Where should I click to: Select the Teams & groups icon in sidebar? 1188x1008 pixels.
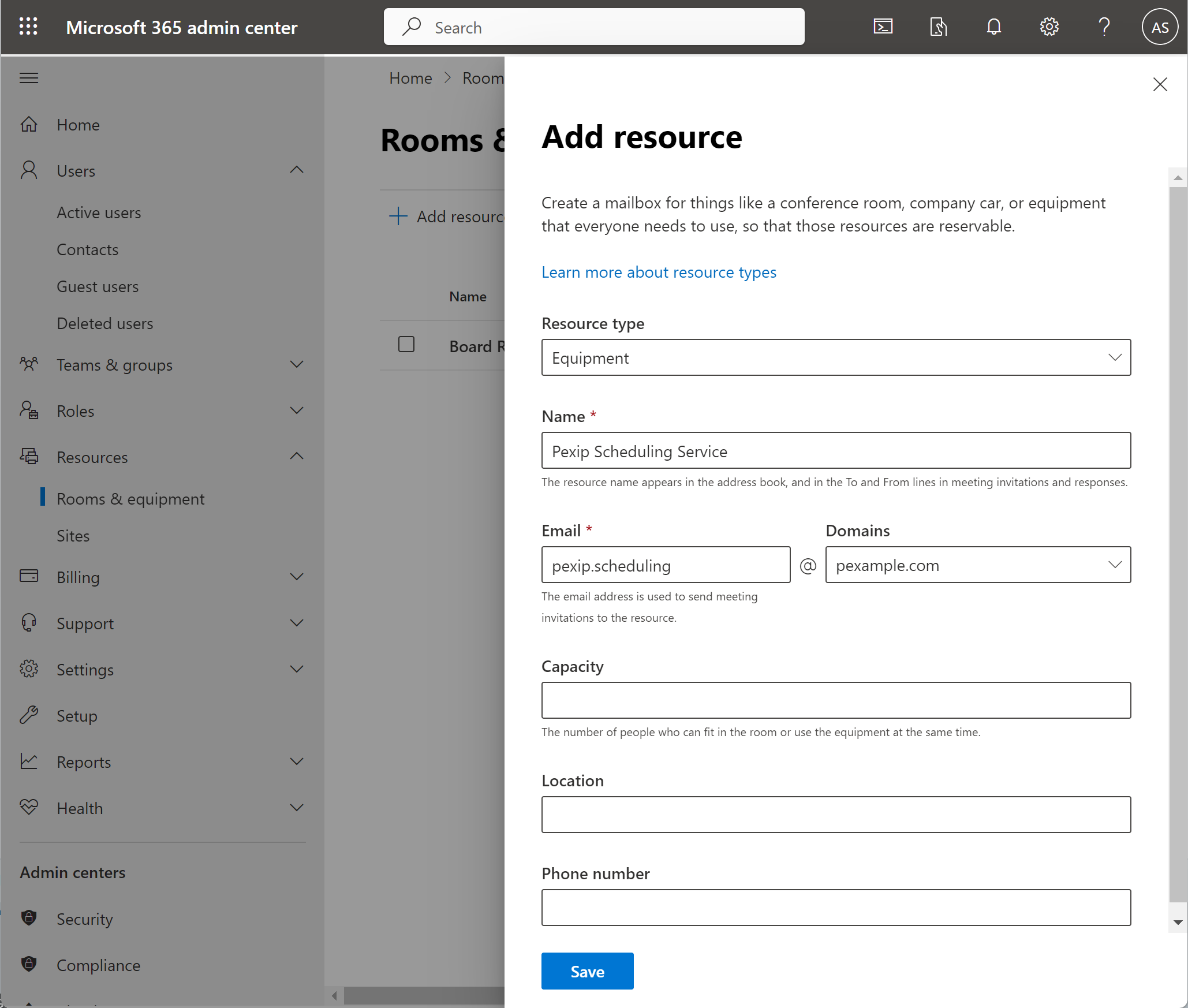pos(29,364)
